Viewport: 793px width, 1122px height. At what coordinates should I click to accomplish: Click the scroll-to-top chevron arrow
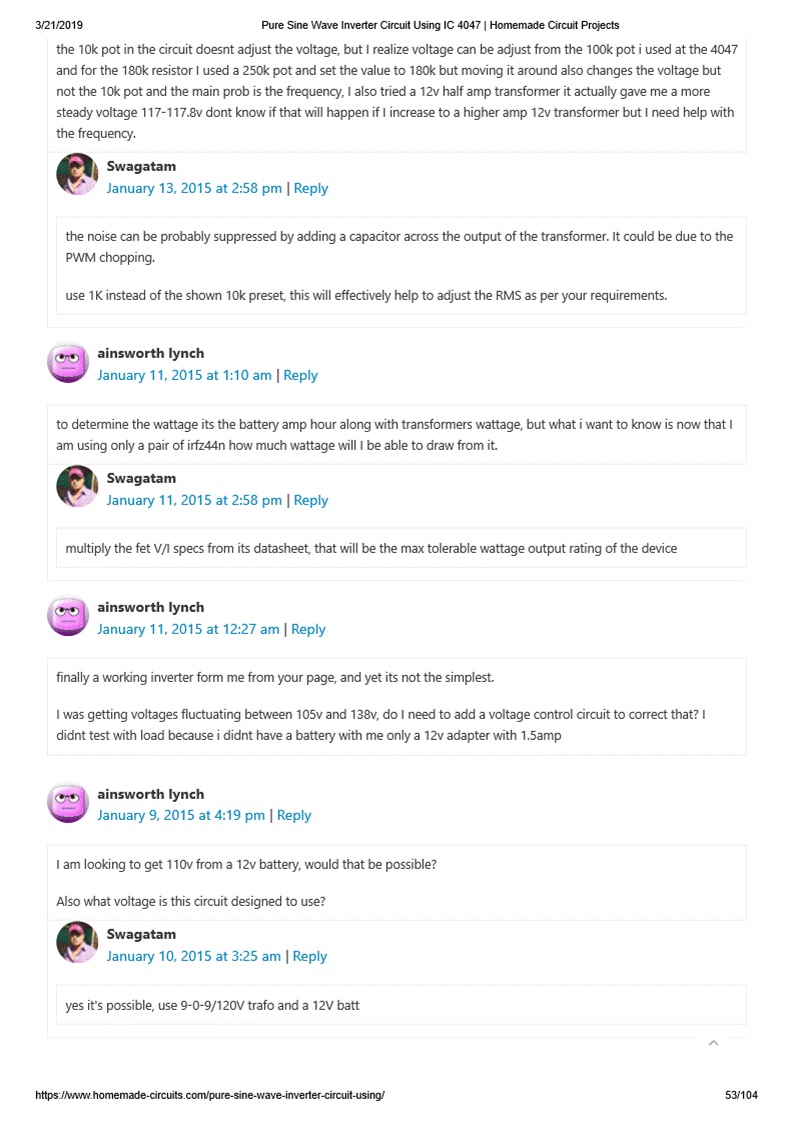click(713, 1043)
